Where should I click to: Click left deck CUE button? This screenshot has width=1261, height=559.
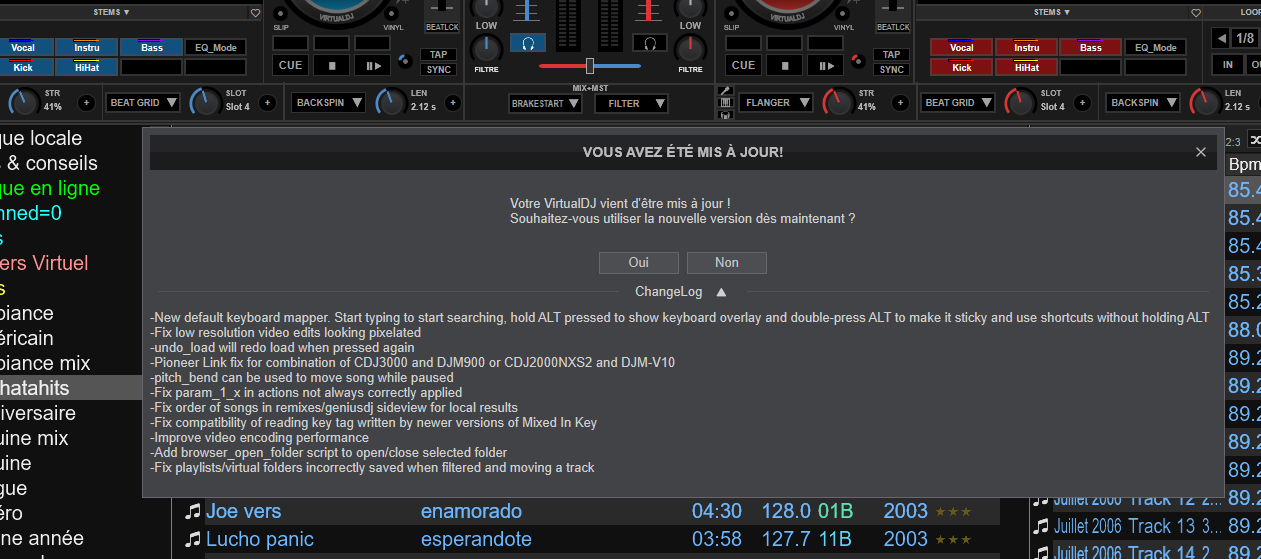290,65
